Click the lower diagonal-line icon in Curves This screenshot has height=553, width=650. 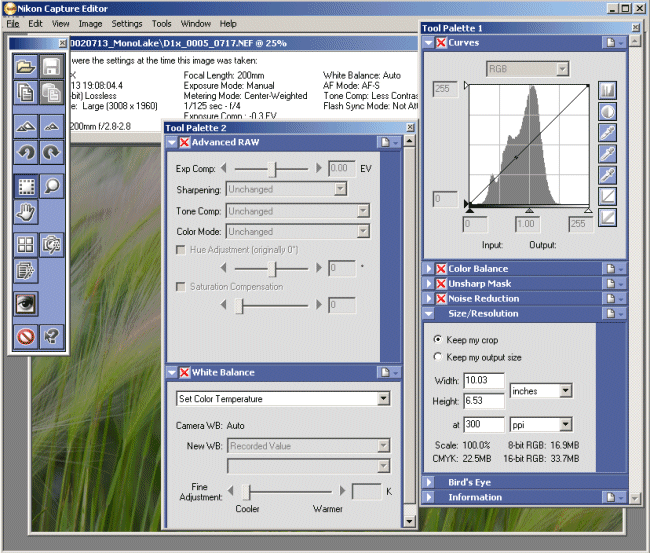pyautogui.click(x=607, y=217)
